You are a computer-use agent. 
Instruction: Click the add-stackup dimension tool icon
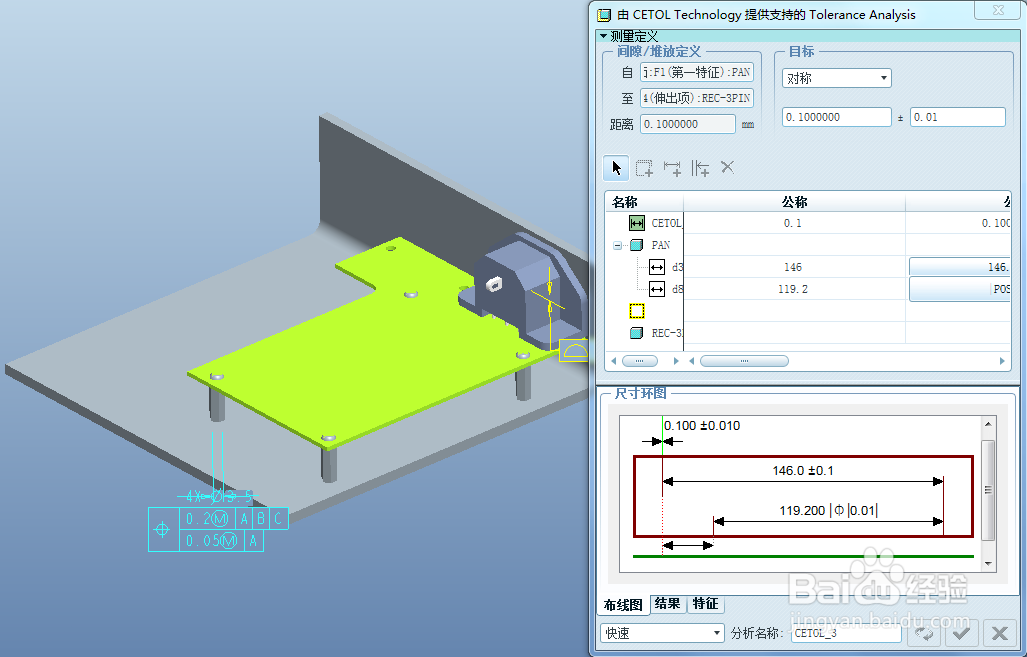click(x=700, y=168)
